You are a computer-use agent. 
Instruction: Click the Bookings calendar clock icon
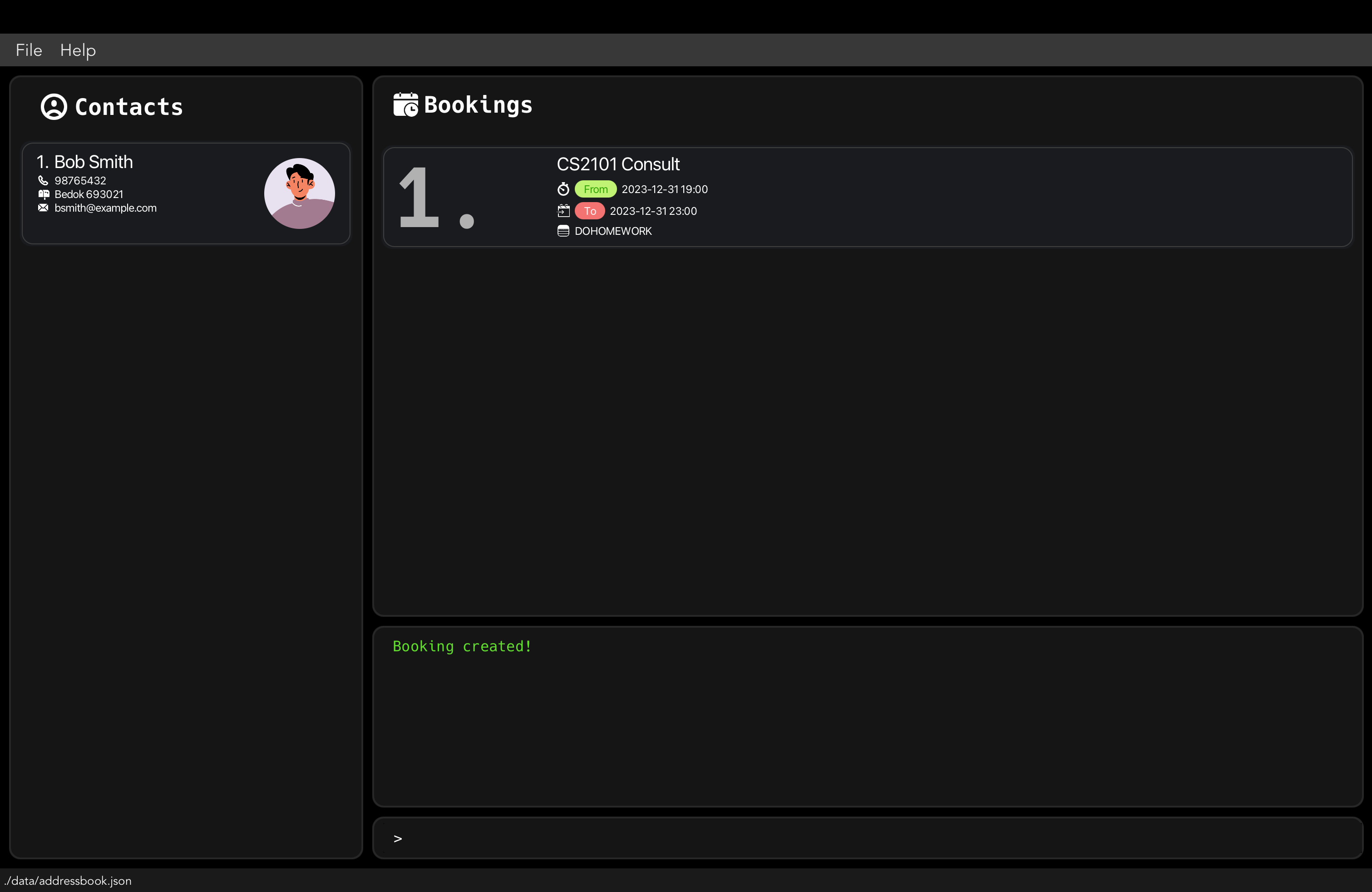(x=405, y=105)
